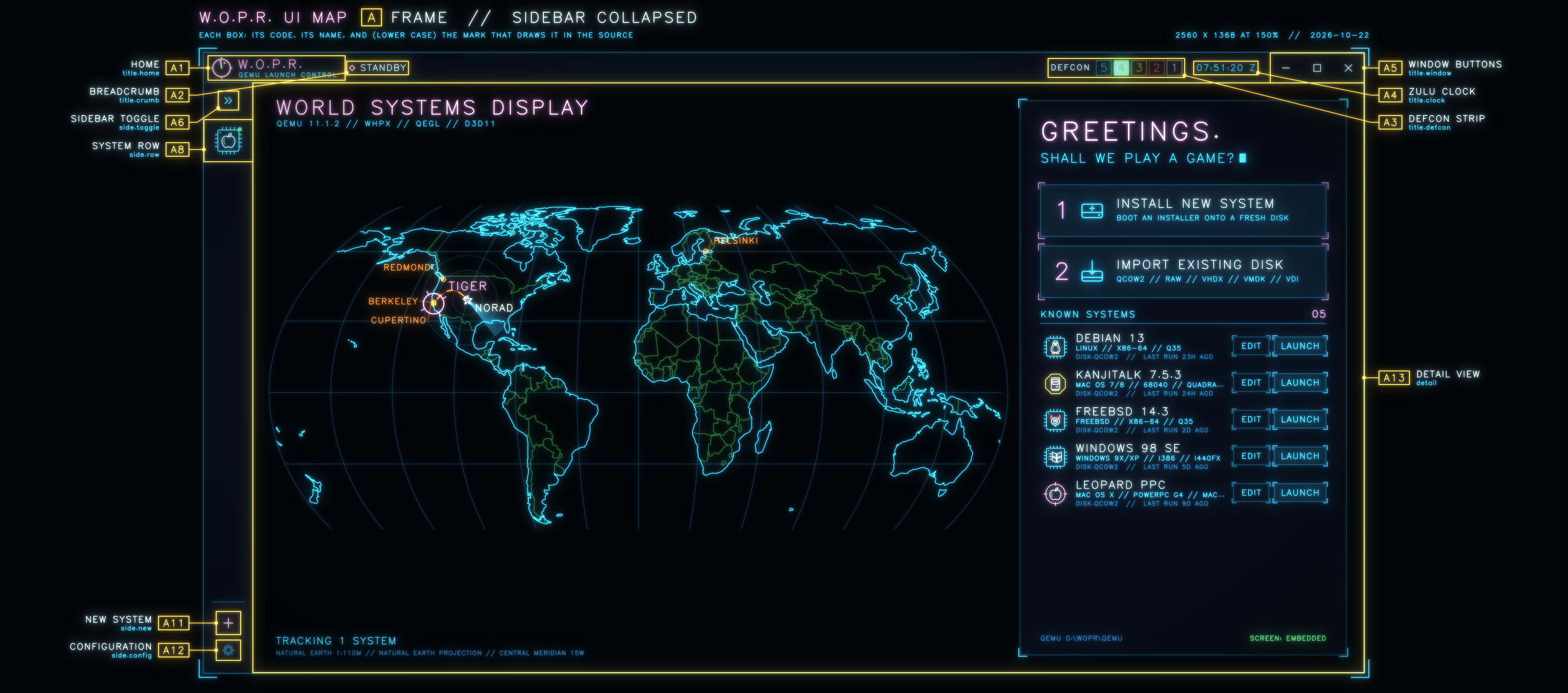Screen dimensions: 1568x693
Task: Click the KanjiTalk 7.5.3 classic Mac icon
Action: (1055, 384)
